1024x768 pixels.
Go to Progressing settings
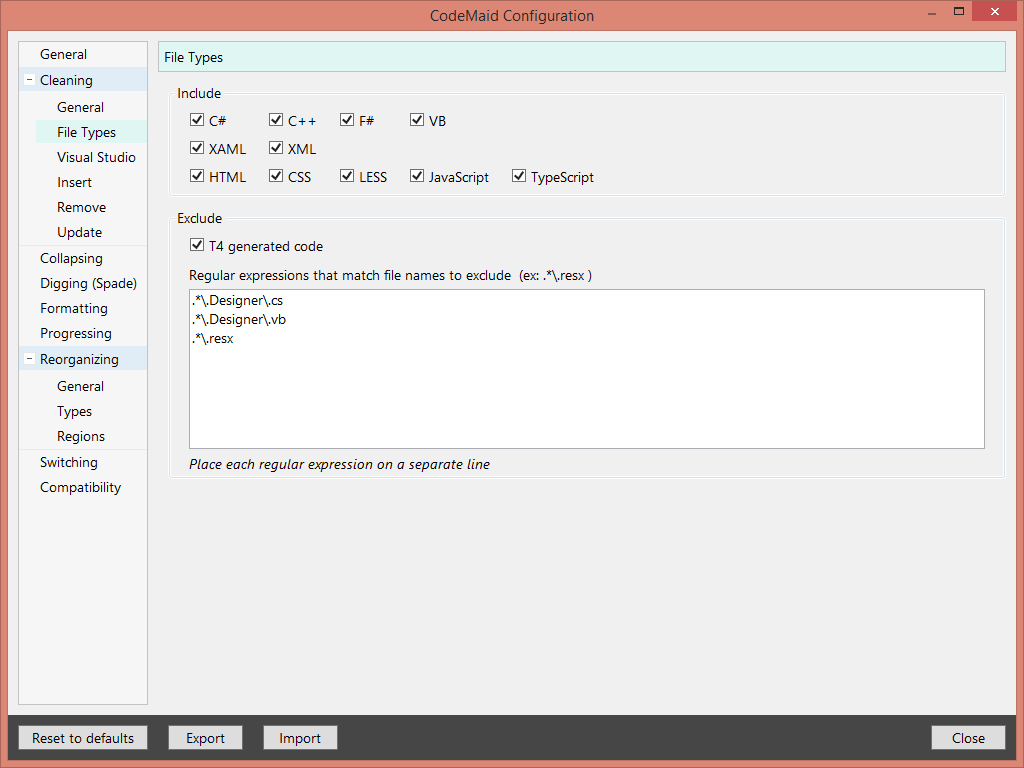click(76, 333)
